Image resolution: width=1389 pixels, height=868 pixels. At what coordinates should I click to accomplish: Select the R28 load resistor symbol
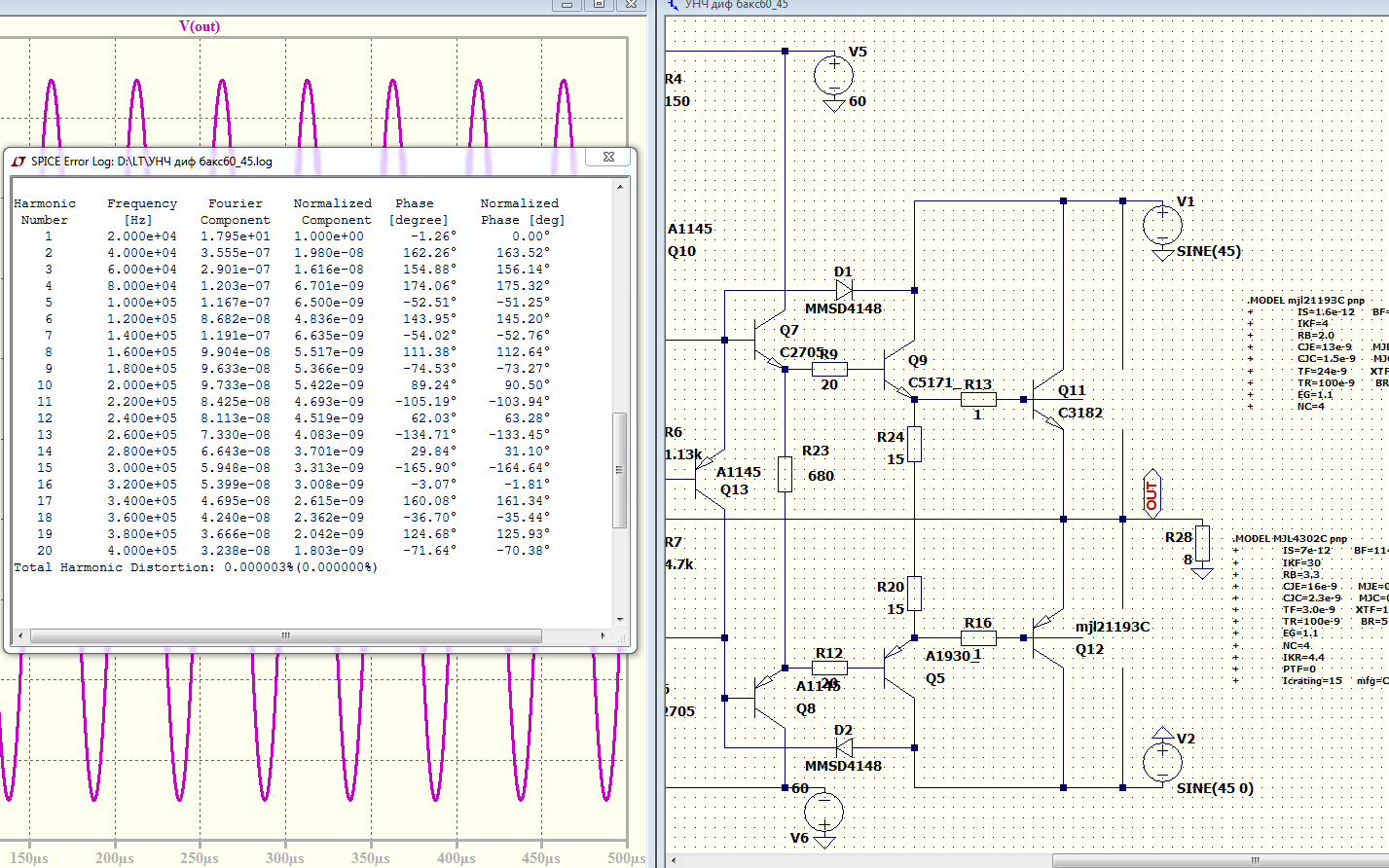tap(1202, 543)
